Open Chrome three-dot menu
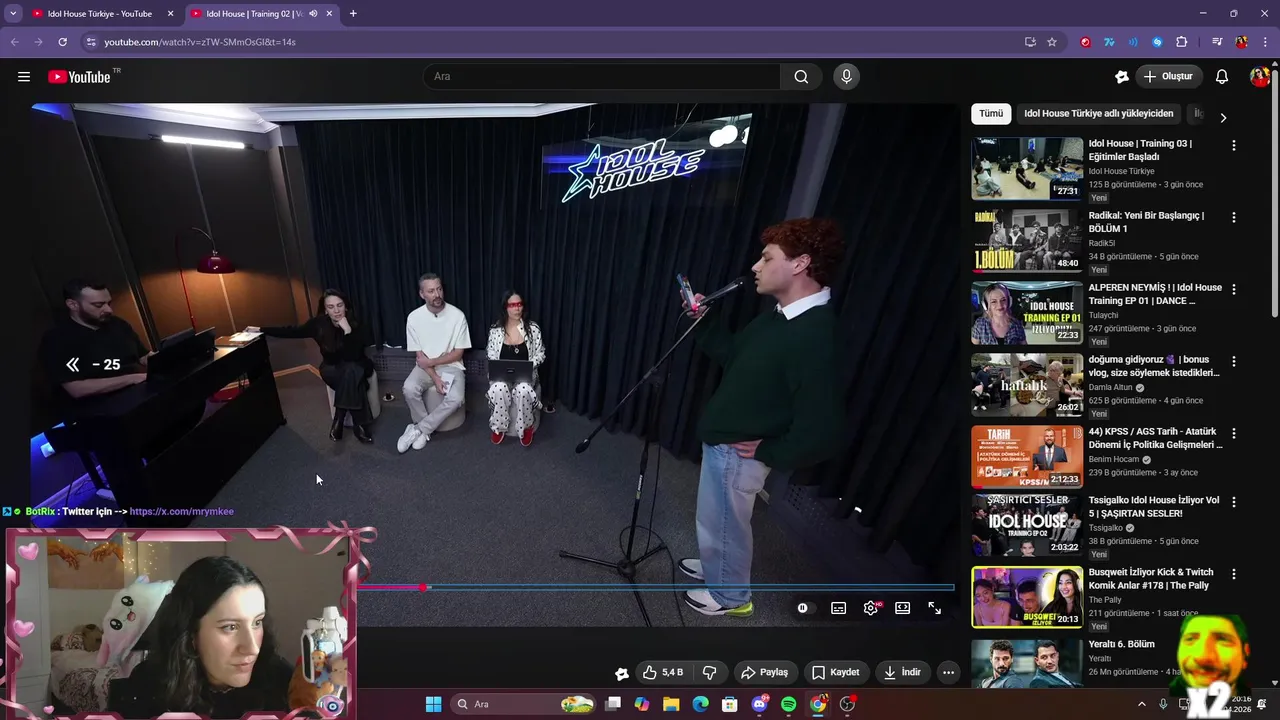 pyautogui.click(x=1264, y=42)
